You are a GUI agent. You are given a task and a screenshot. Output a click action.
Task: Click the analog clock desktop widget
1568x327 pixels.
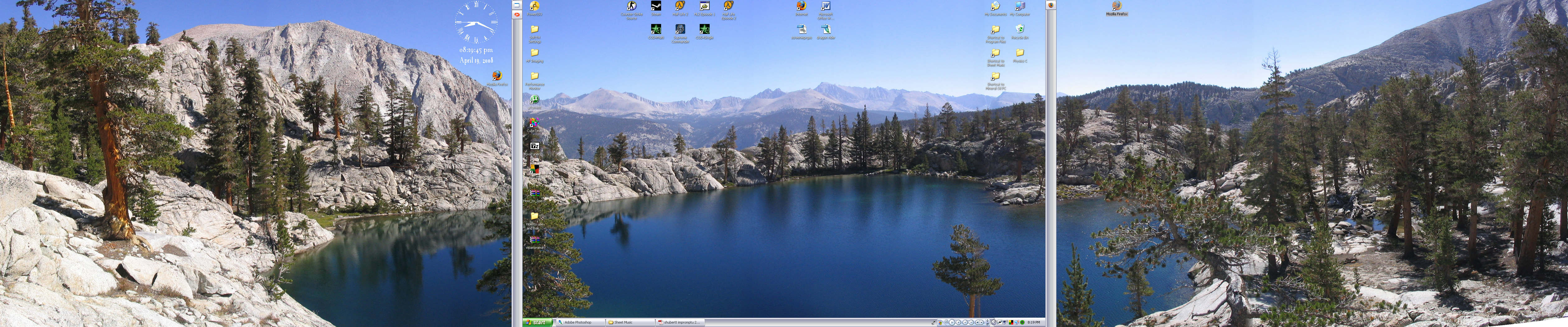pos(476,23)
